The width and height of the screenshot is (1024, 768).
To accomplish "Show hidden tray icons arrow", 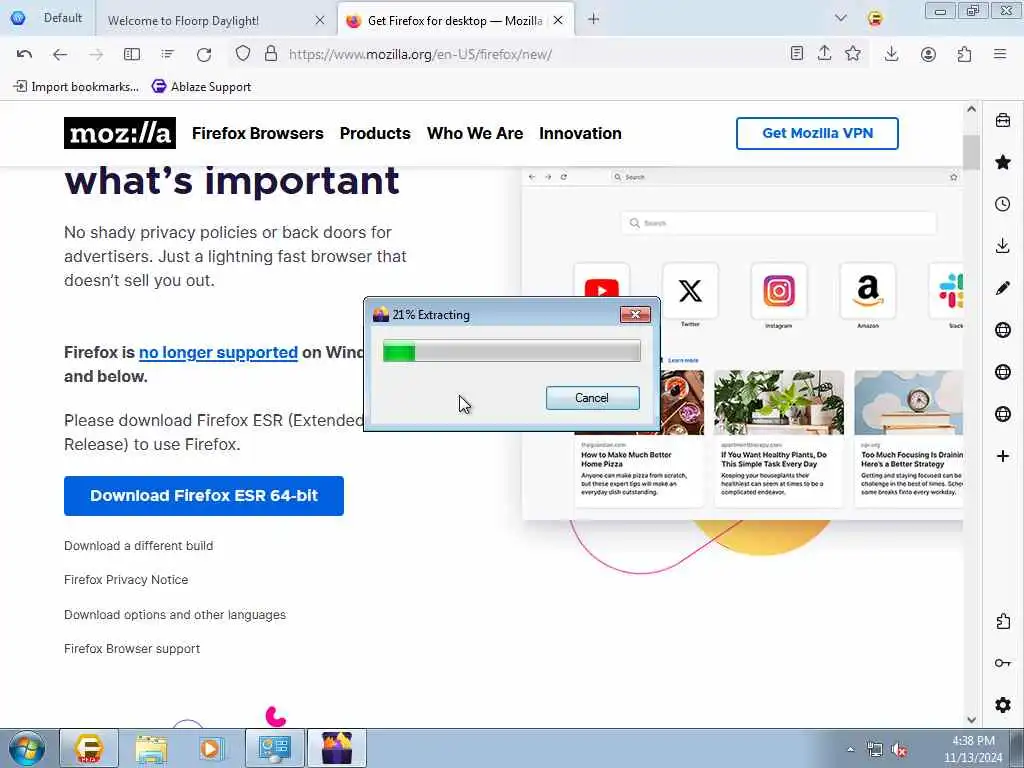I will 850,749.
